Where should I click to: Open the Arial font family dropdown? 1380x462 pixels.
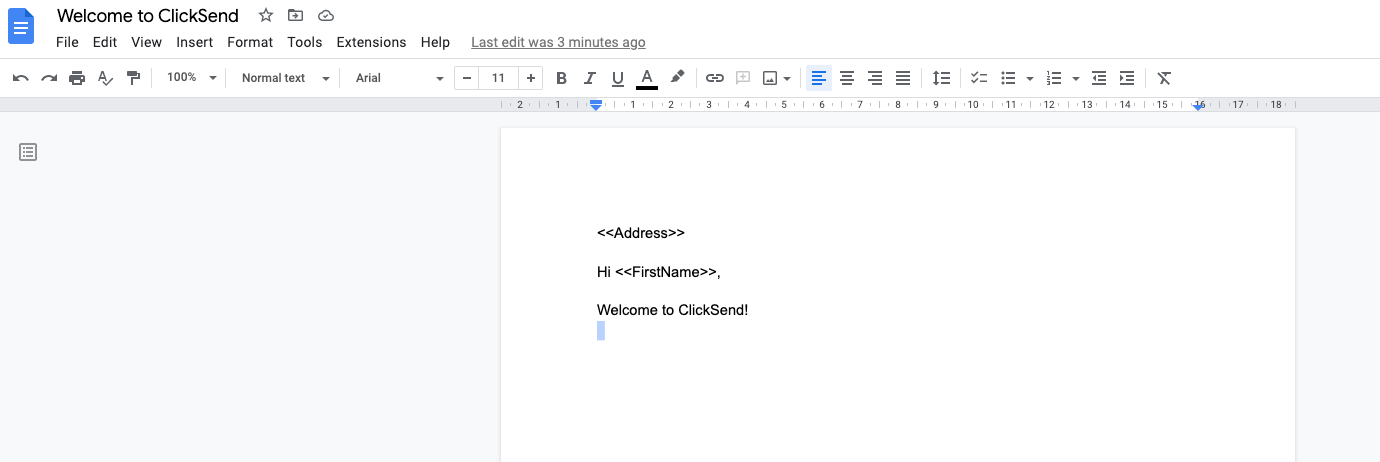[399, 78]
